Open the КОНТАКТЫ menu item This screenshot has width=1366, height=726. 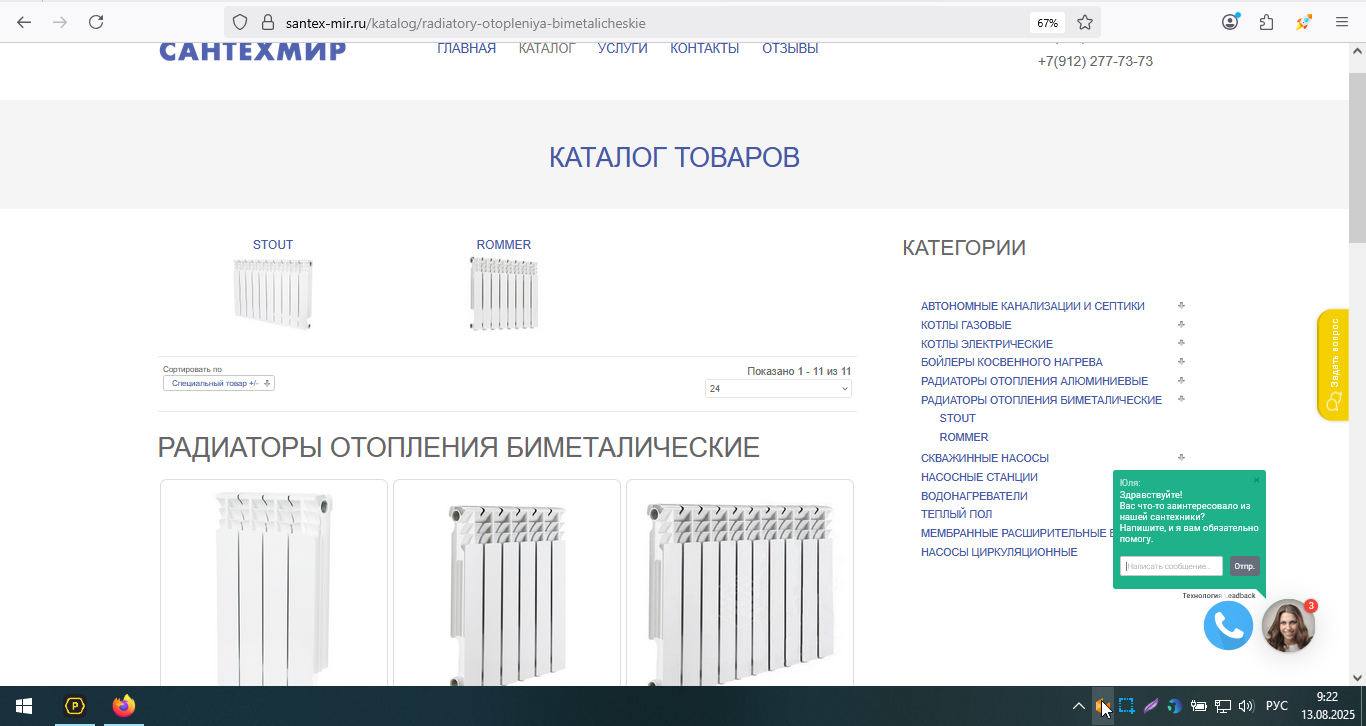click(x=704, y=48)
